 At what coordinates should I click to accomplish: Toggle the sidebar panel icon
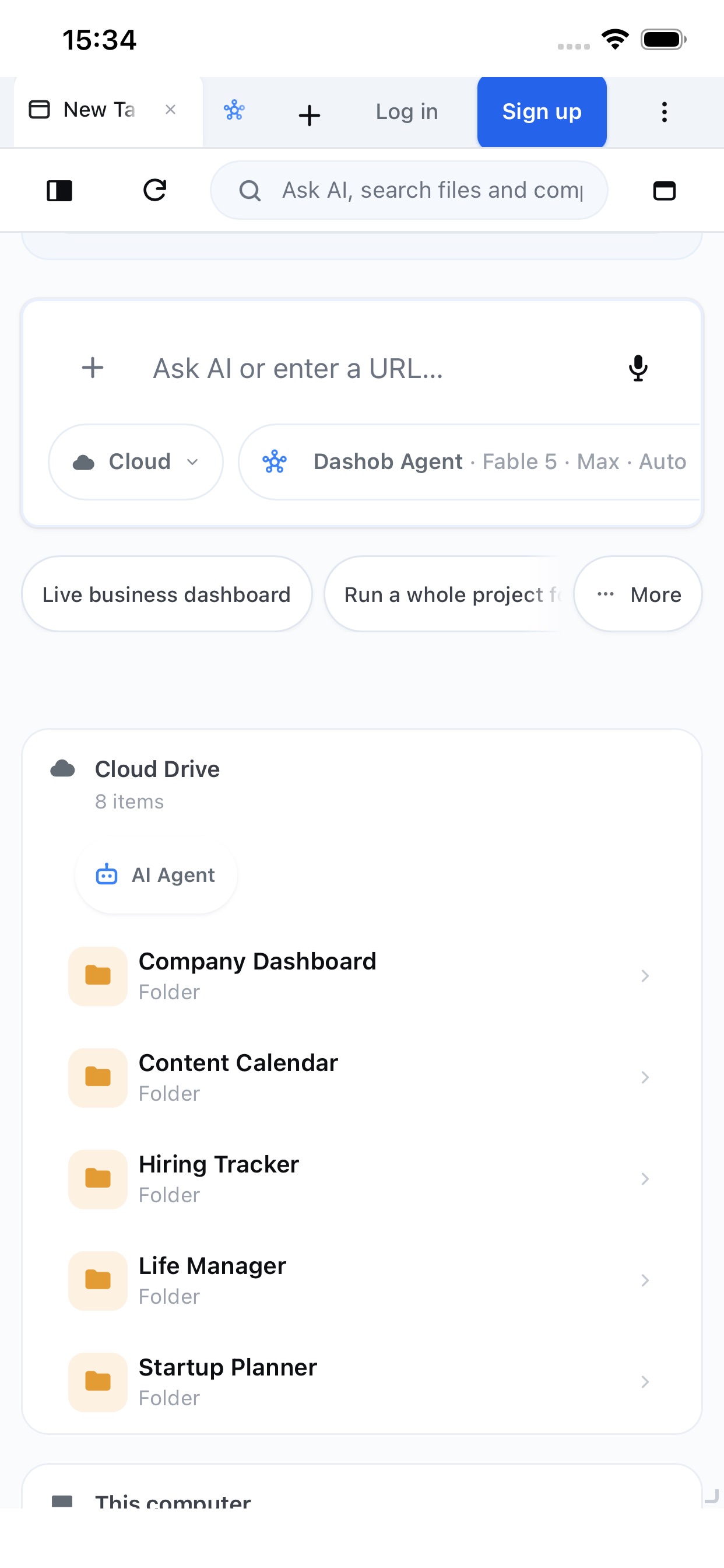(x=59, y=191)
